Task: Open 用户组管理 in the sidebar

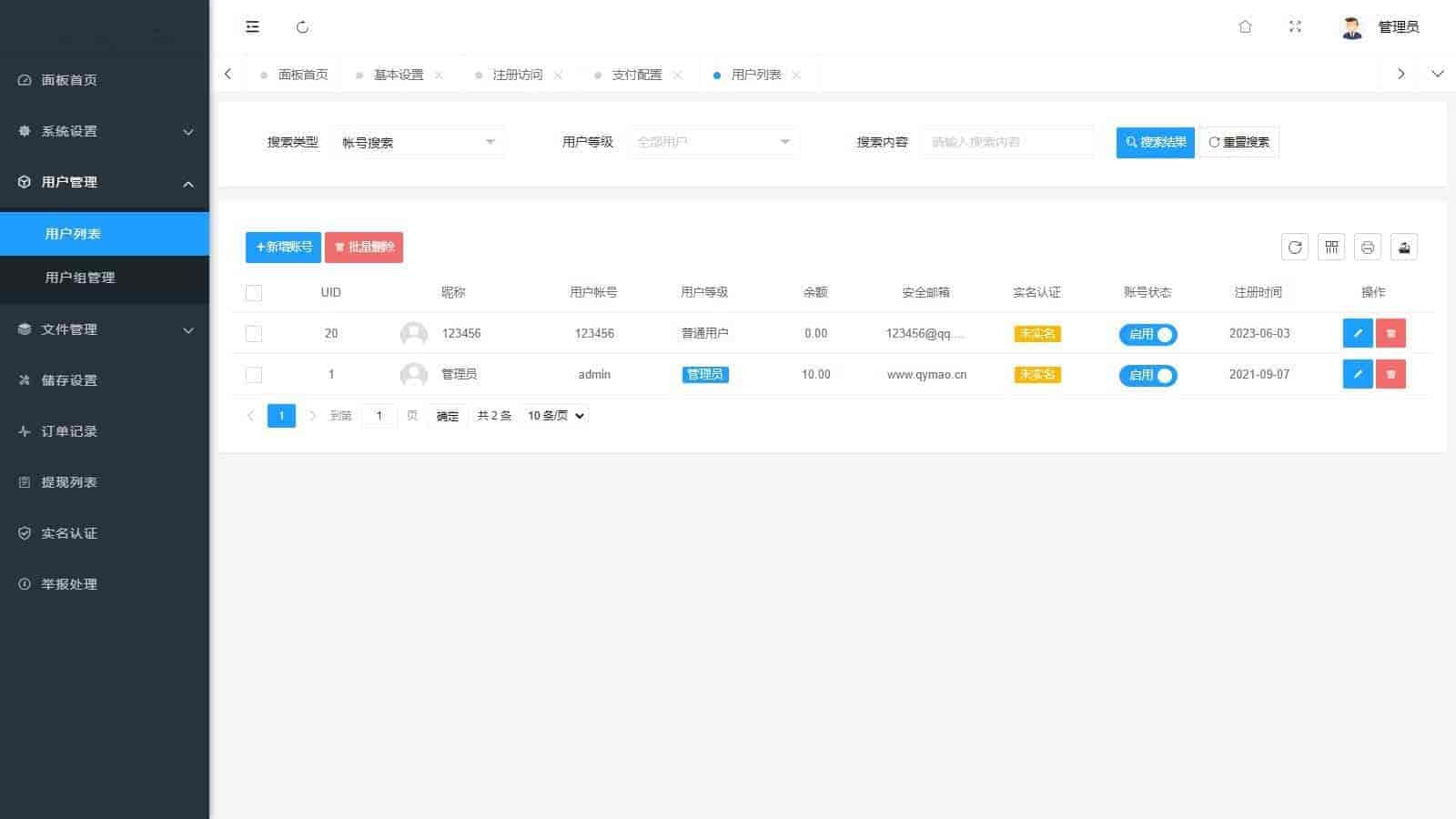Action: pos(80,278)
